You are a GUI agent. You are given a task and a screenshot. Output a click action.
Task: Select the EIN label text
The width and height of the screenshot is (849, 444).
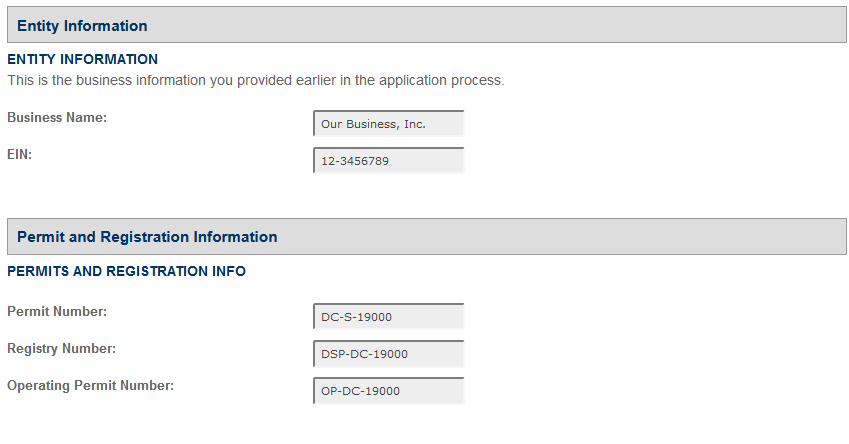point(20,155)
